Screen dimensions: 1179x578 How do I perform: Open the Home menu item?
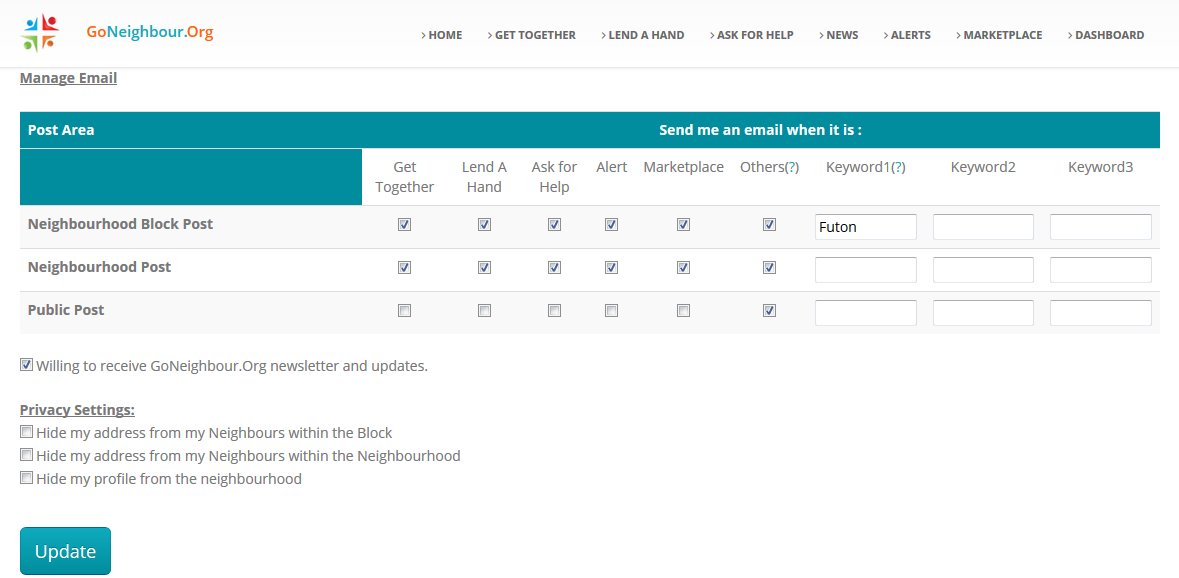pos(442,35)
